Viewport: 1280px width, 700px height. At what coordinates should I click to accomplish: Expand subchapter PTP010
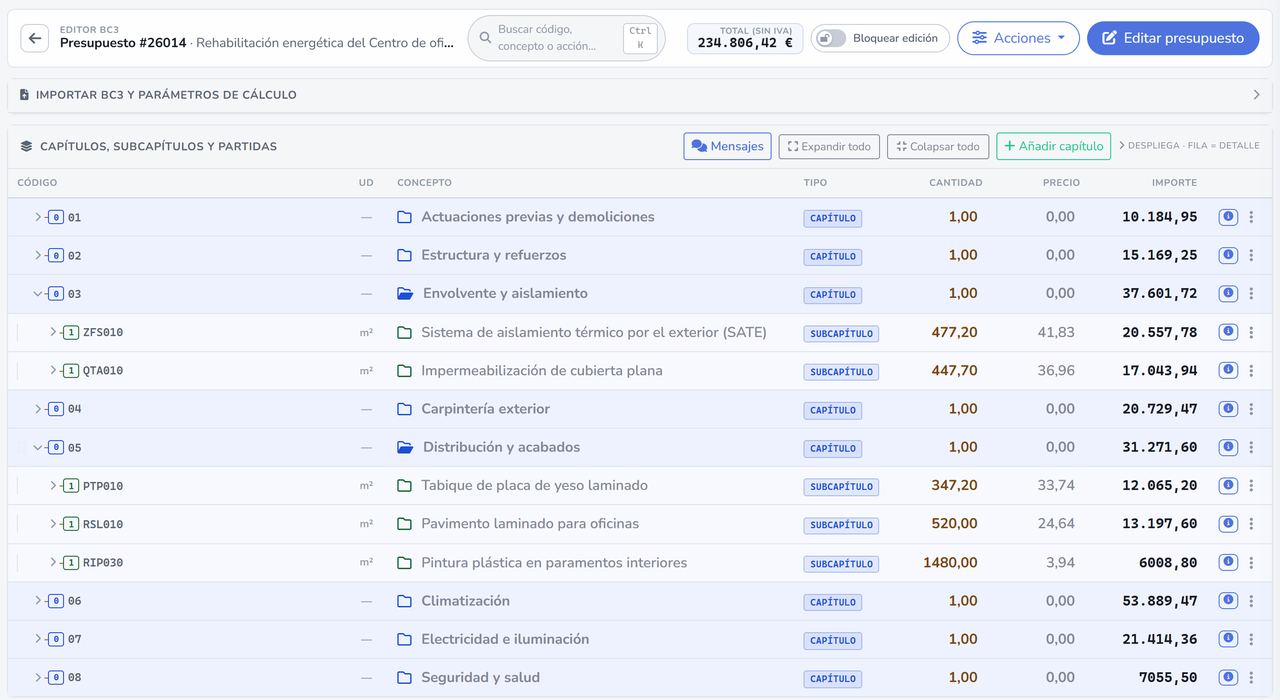(x=53, y=485)
